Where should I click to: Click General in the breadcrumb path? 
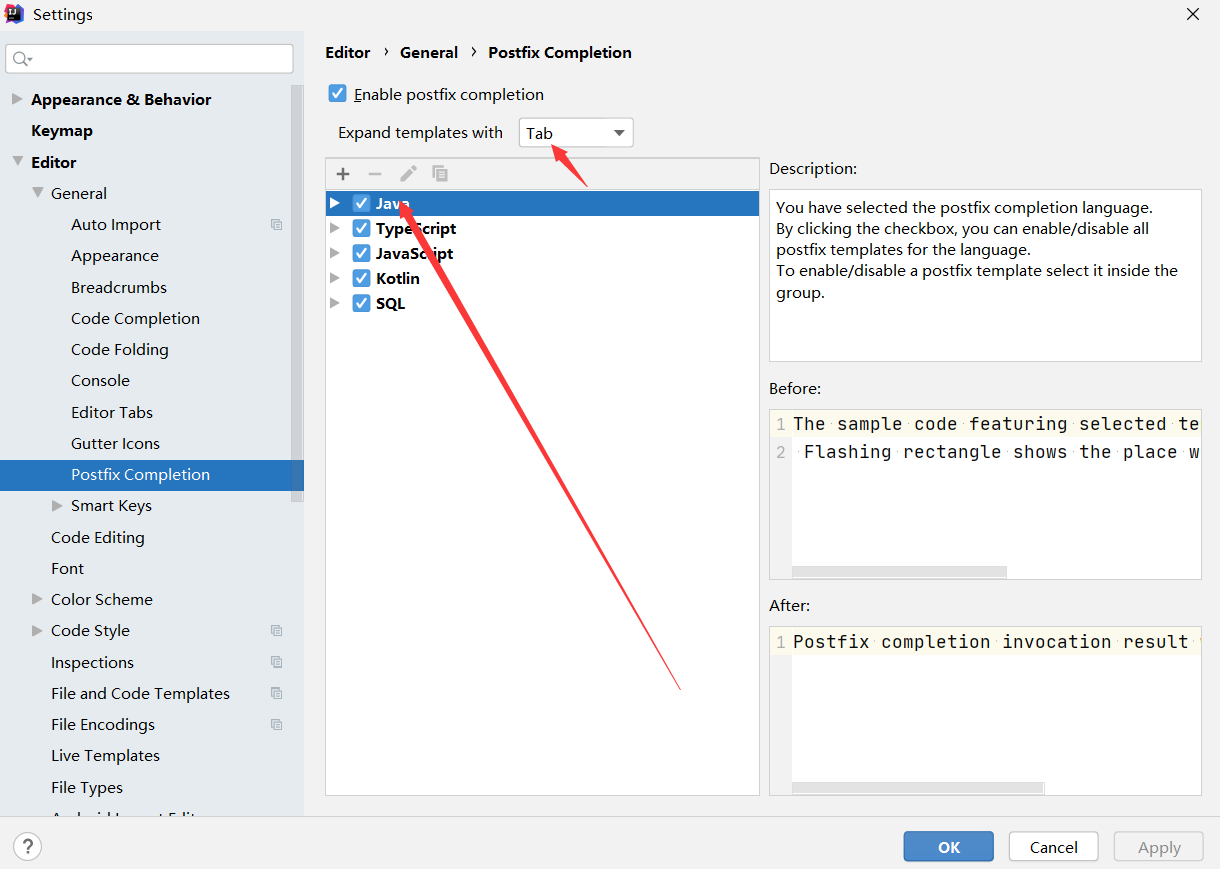point(429,52)
